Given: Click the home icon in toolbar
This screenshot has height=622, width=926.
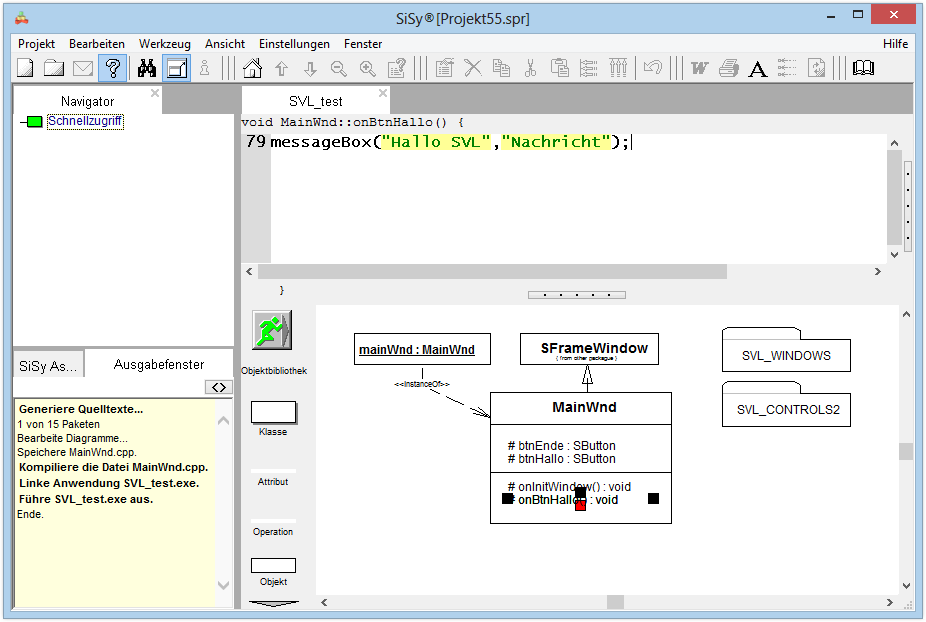Looking at the screenshot, I should [253, 68].
